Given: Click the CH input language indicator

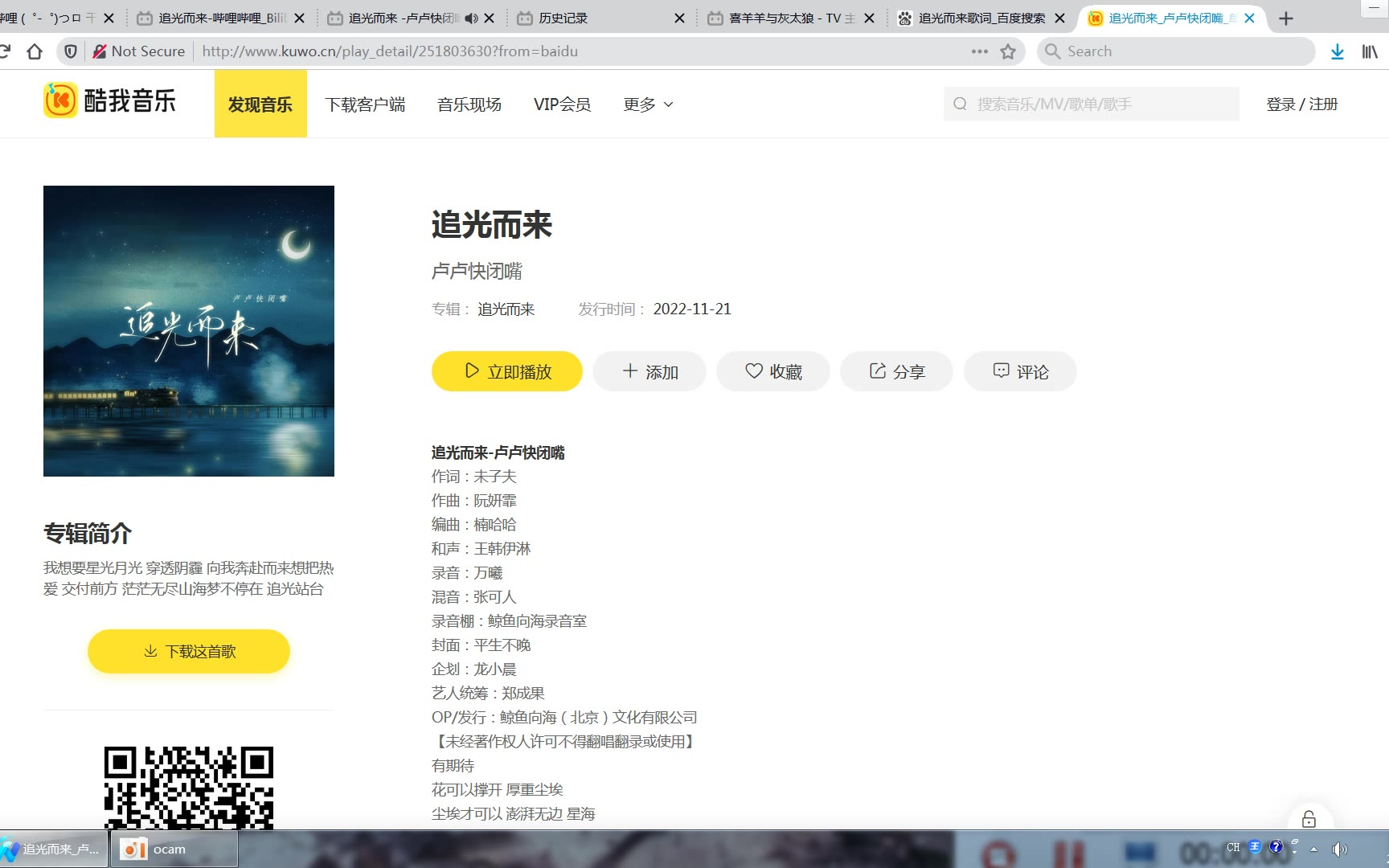Looking at the screenshot, I should tap(1233, 848).
